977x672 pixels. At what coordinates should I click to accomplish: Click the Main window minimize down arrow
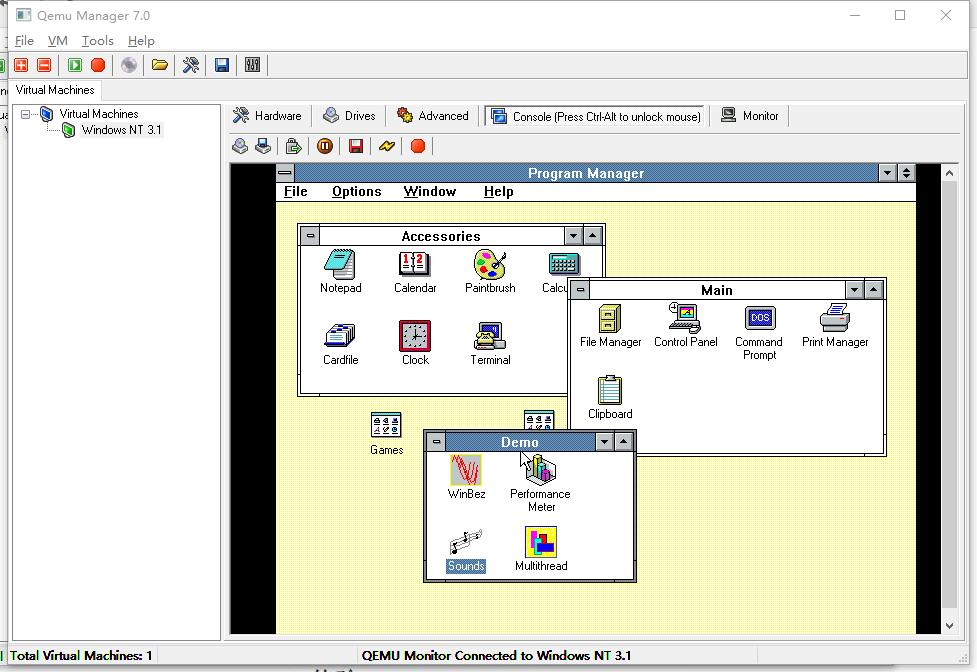854,290
